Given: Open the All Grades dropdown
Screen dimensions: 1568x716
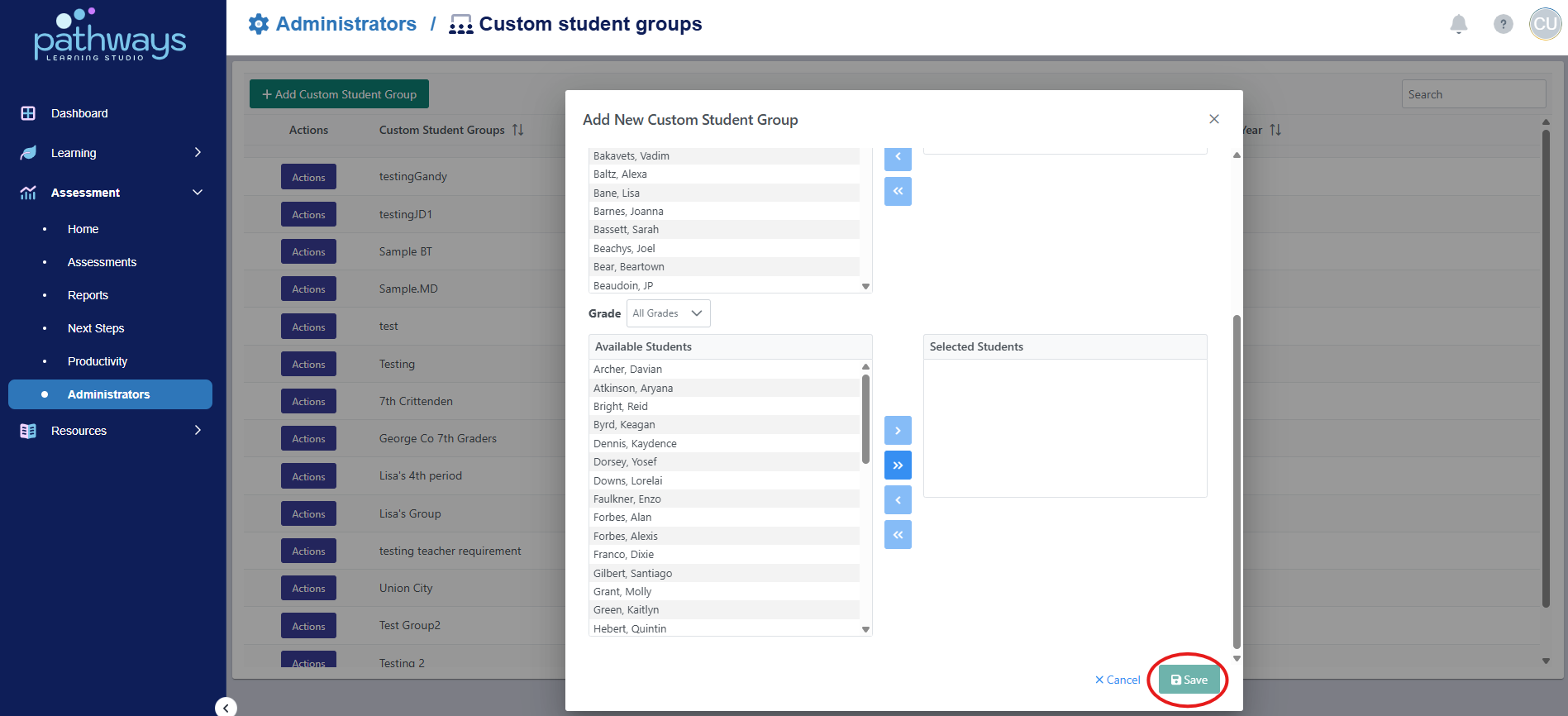Looking at the screenshot, I should (668, 313).
